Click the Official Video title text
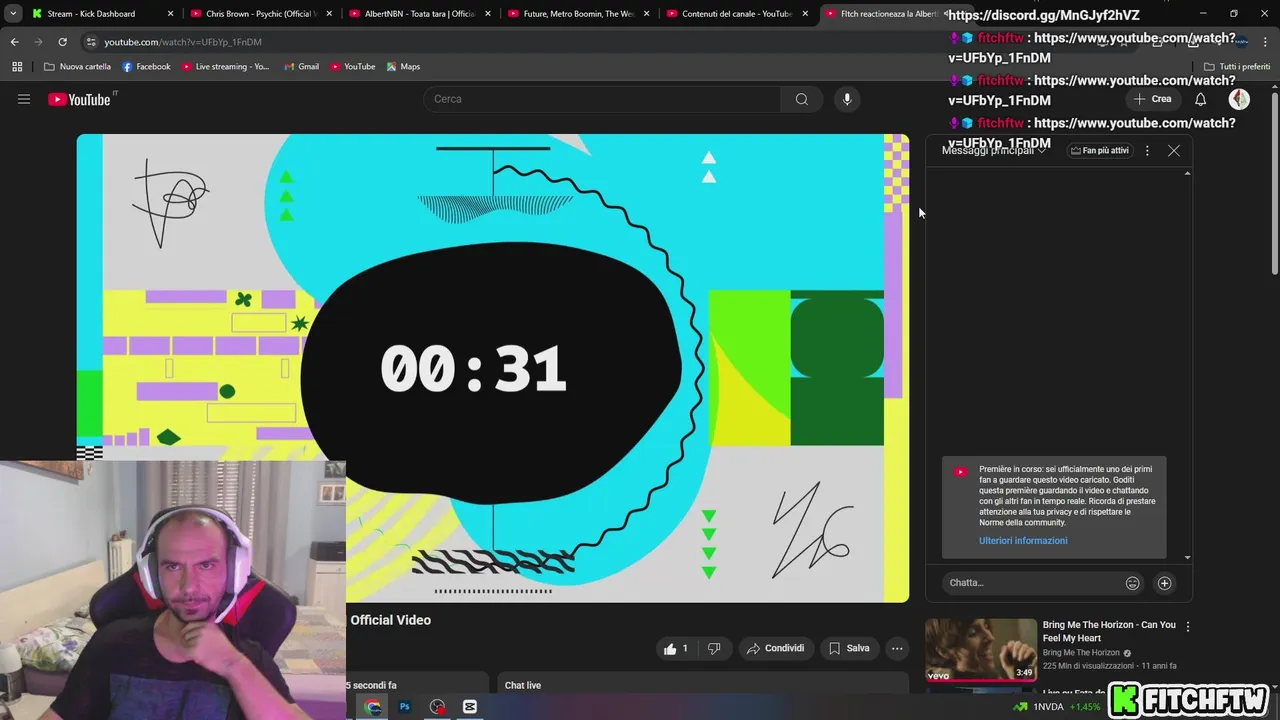The image size is (1280, 720). pyautogui.click(x=391, y=620)
